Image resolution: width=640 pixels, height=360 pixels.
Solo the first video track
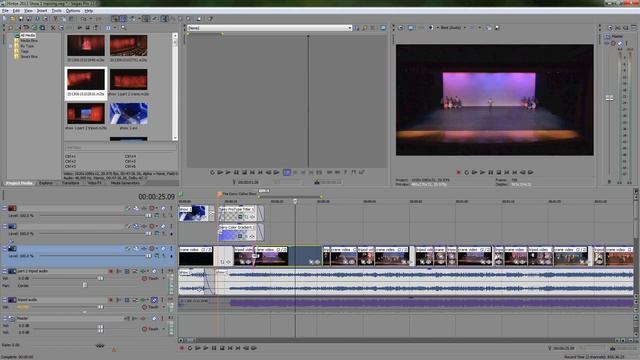coord(171,208)
